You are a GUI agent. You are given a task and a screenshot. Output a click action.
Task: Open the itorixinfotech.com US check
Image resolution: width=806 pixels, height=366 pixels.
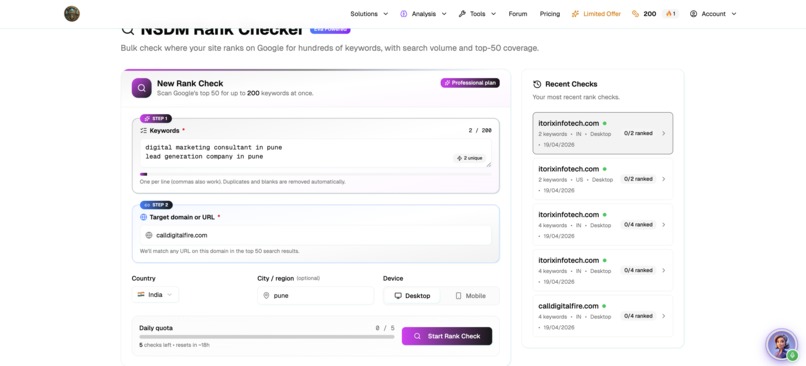(602, 179)
